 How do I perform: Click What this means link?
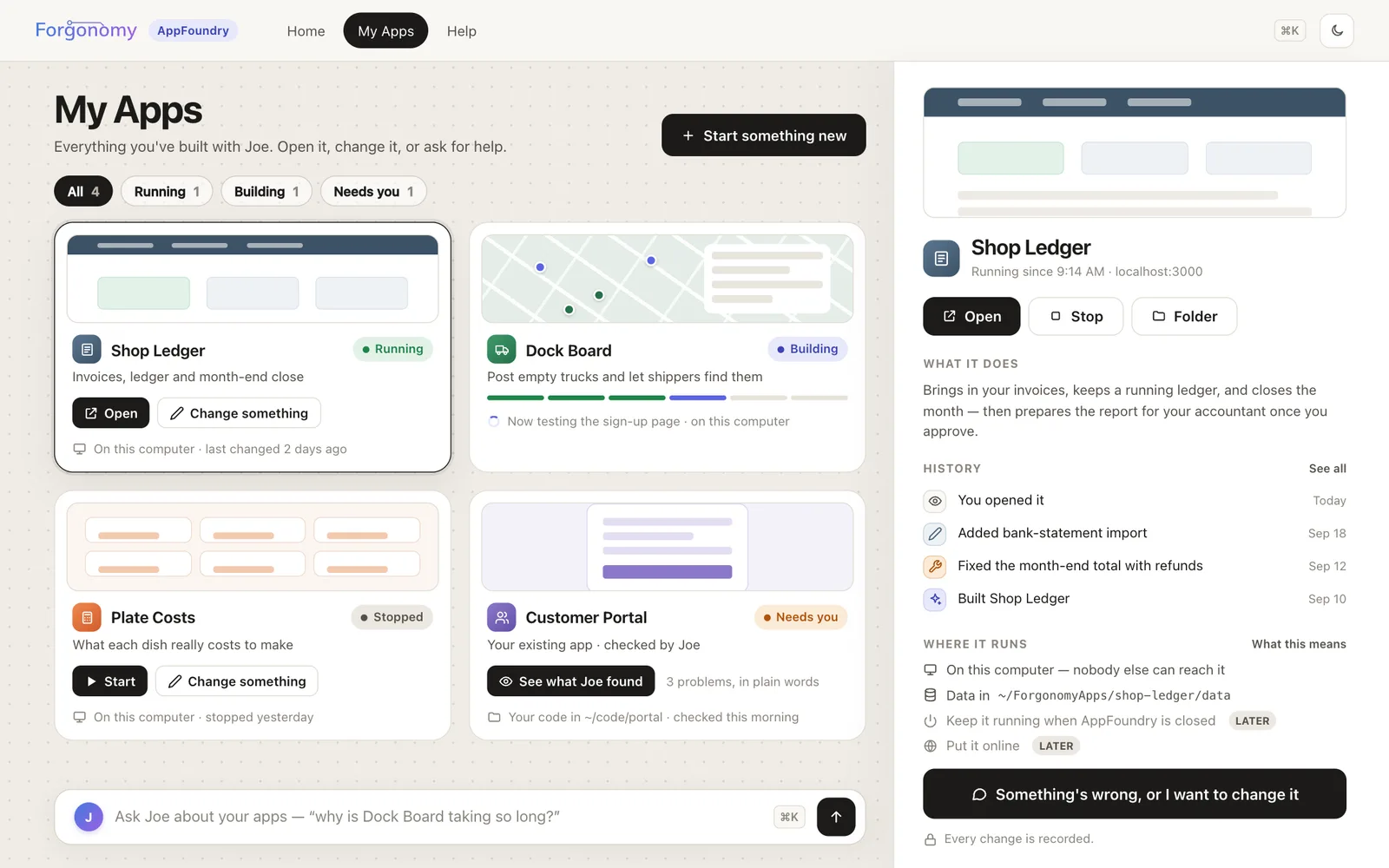1299,644
